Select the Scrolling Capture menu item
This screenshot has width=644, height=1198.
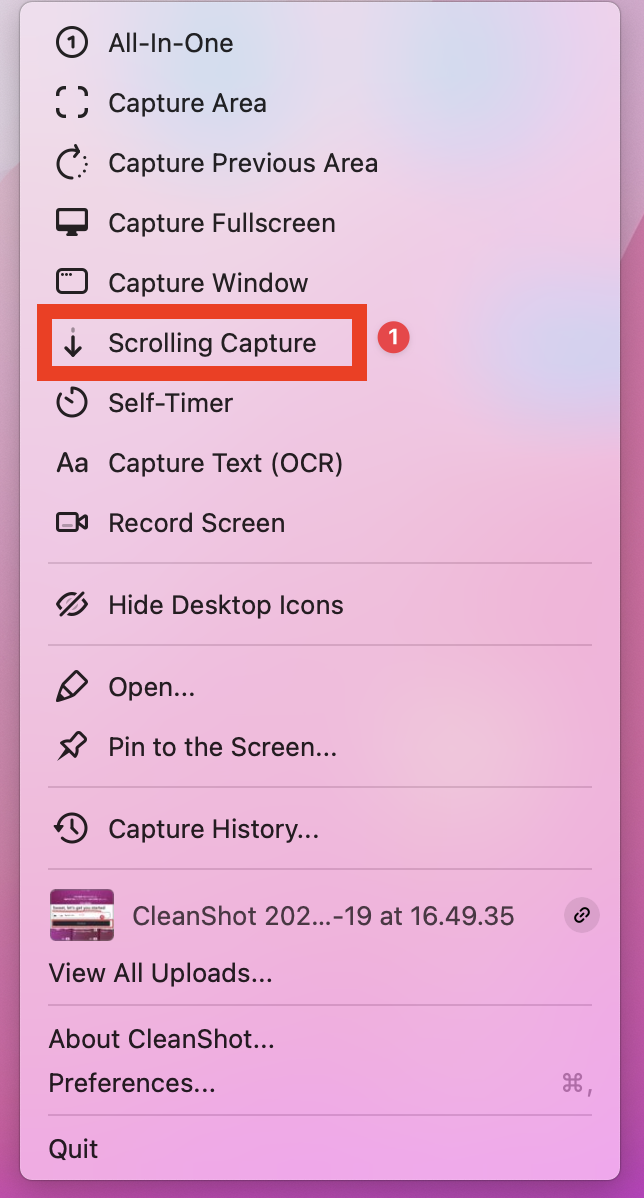(x=212, y=343)
